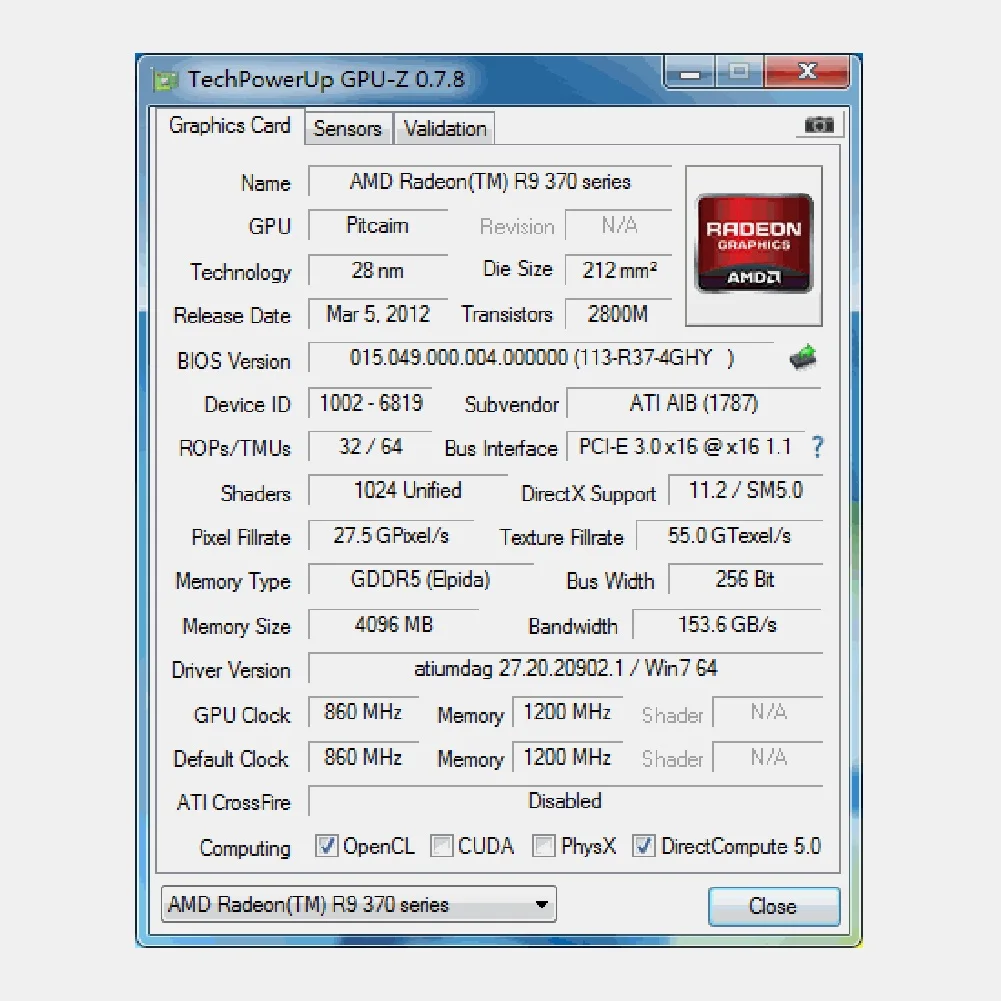Click the GPU Clock value 860 MHz
The height and width of the screenshot is (1001, 1001).
[x=363, y=712]
